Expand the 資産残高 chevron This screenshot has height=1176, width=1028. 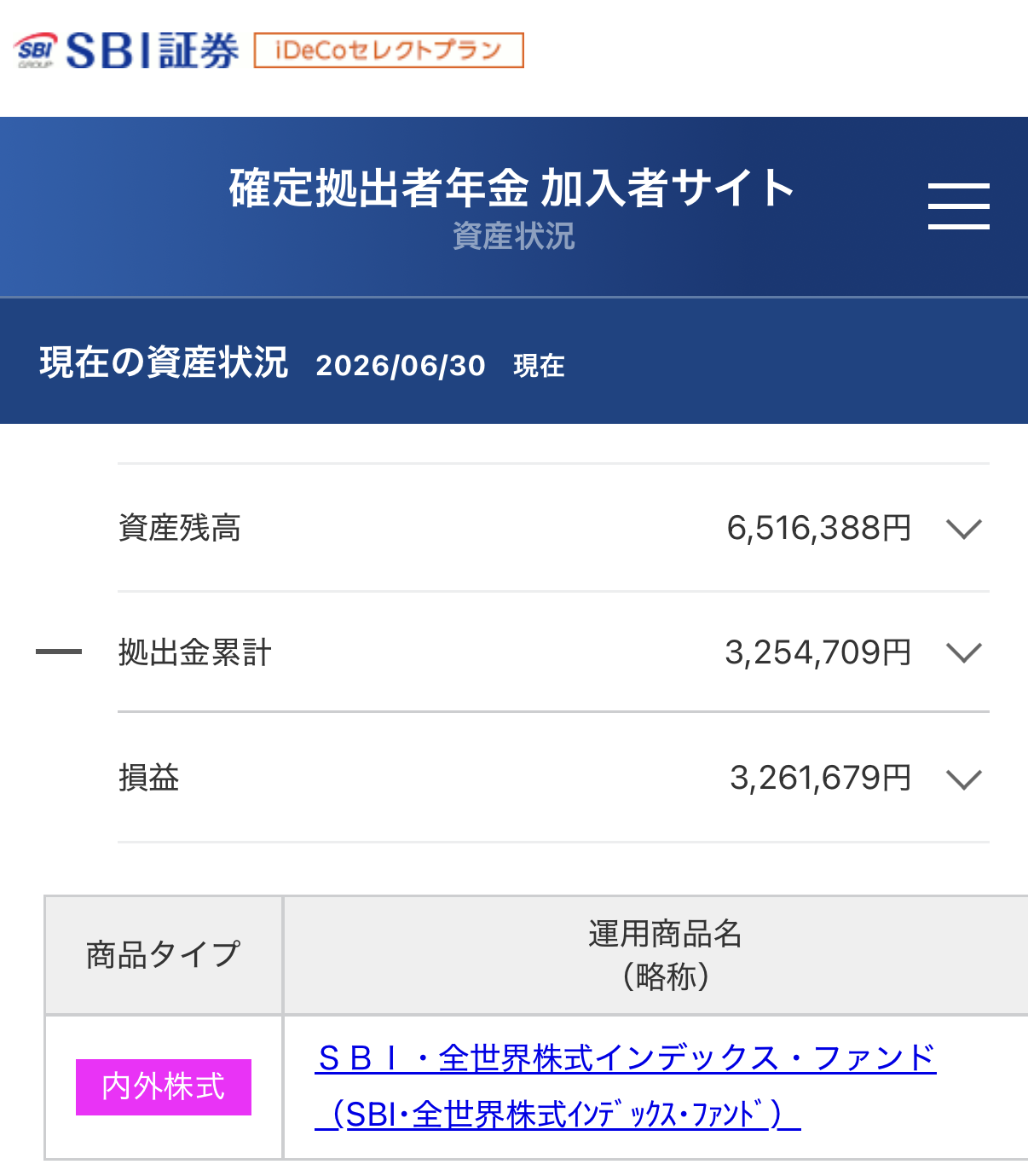coord(964,529)
